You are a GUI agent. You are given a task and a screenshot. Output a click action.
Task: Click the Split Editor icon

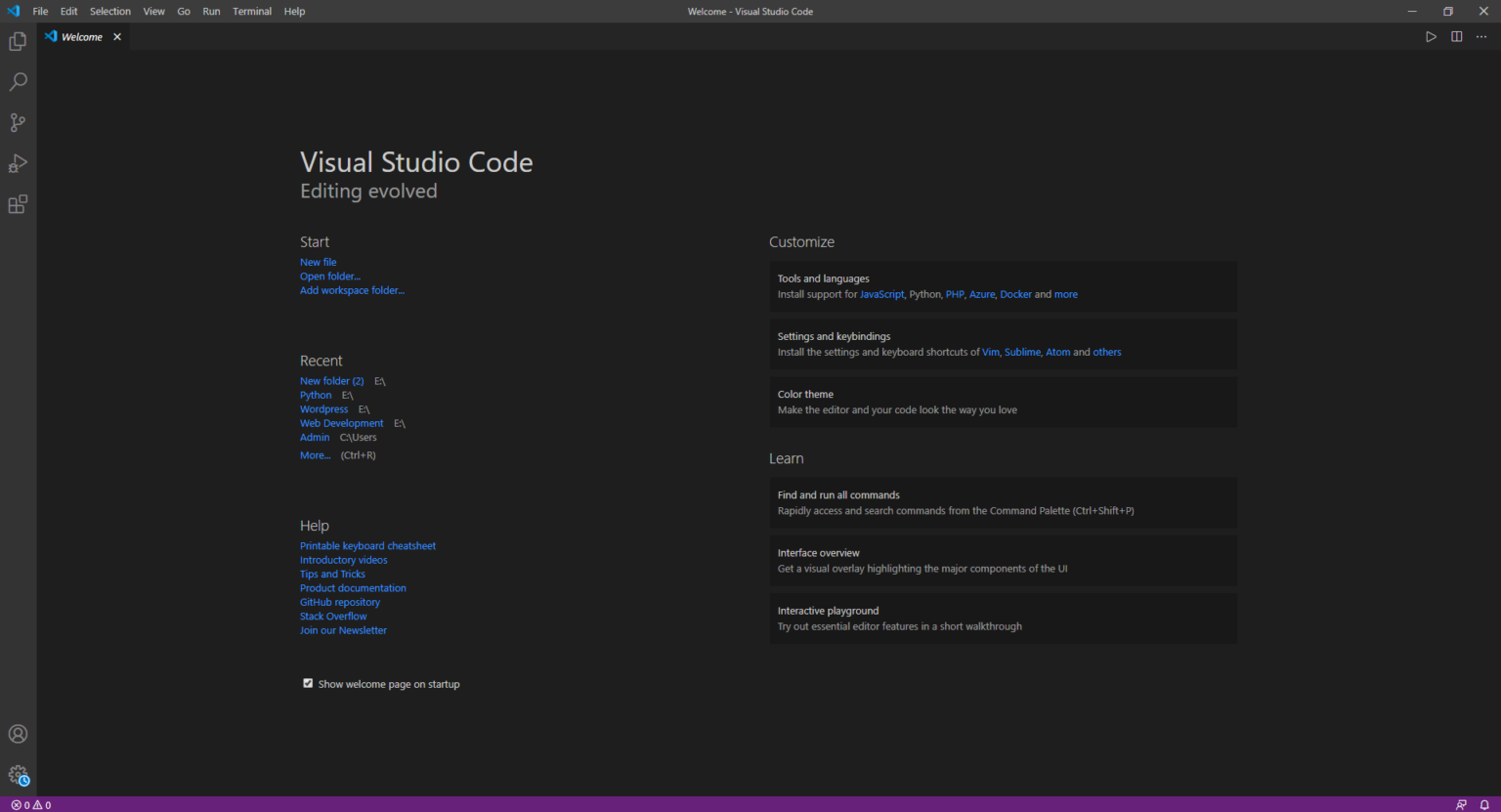click(1456, 36)
